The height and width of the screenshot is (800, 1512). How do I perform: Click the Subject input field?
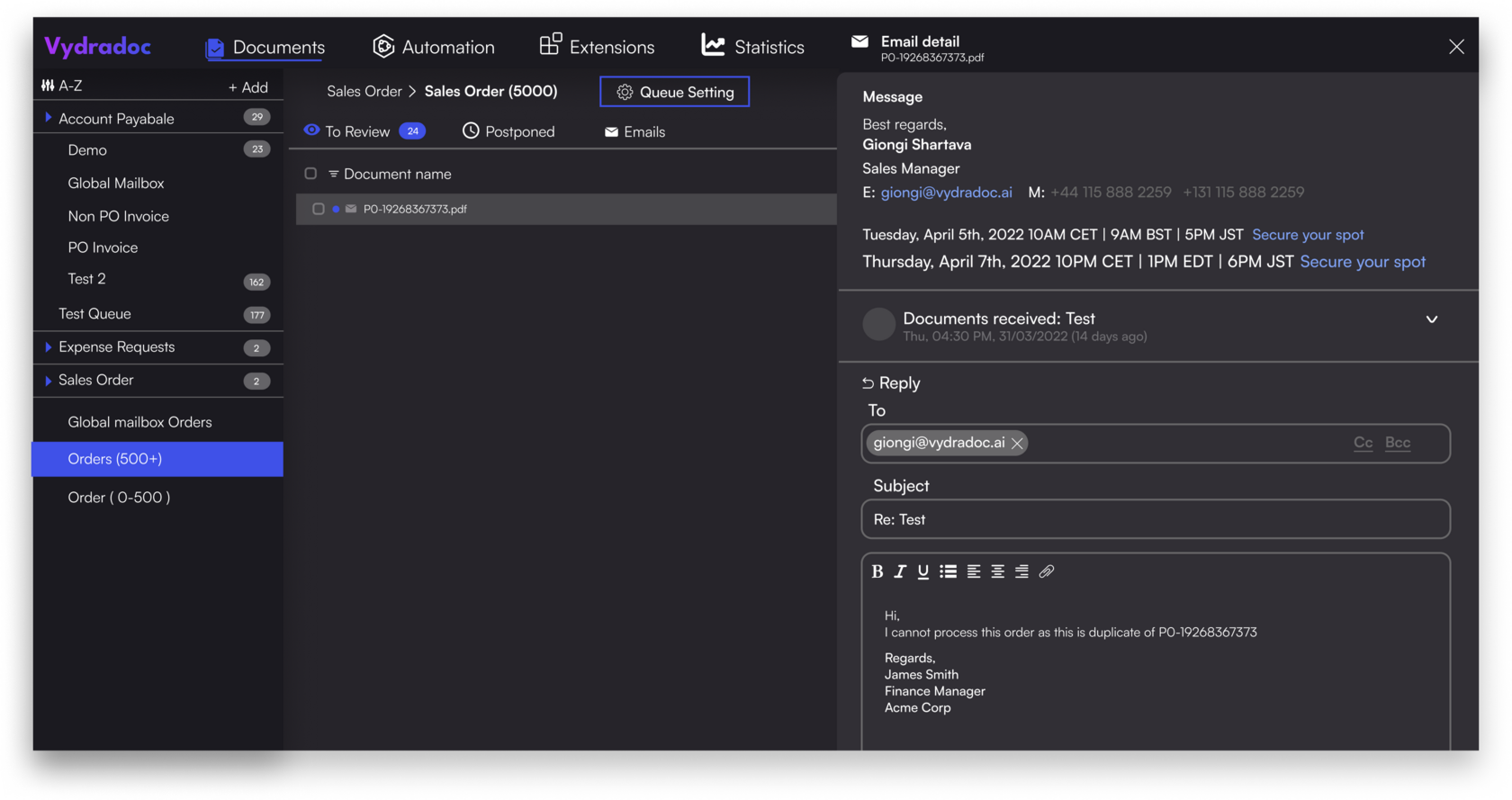click(x=1155, y=519)
